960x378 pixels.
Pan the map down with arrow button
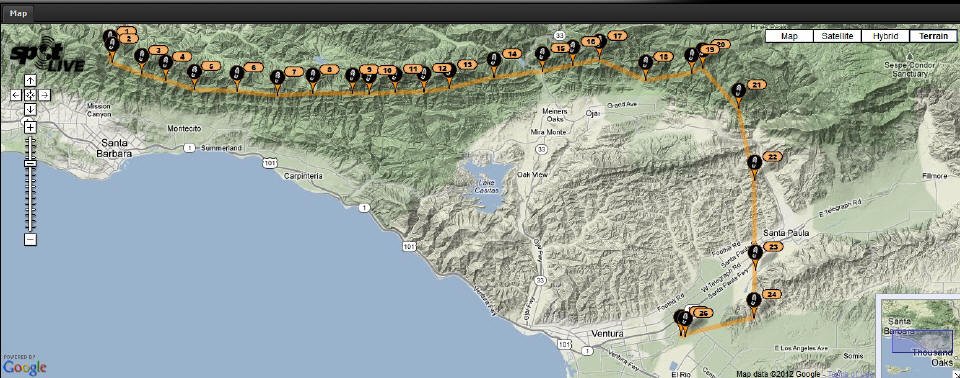pyautogui.click(x=30, y=109)
